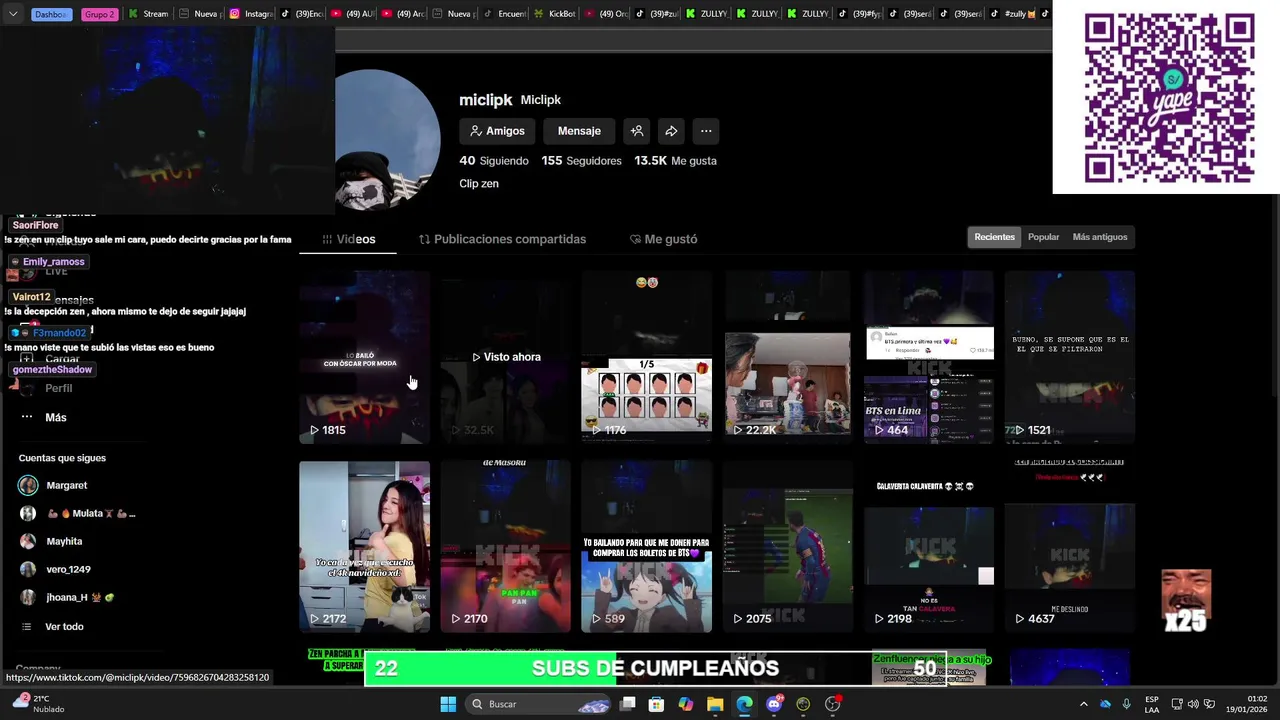Switch to the Instagram browser tab
The image size is (1280, 720).
[251, 14]
